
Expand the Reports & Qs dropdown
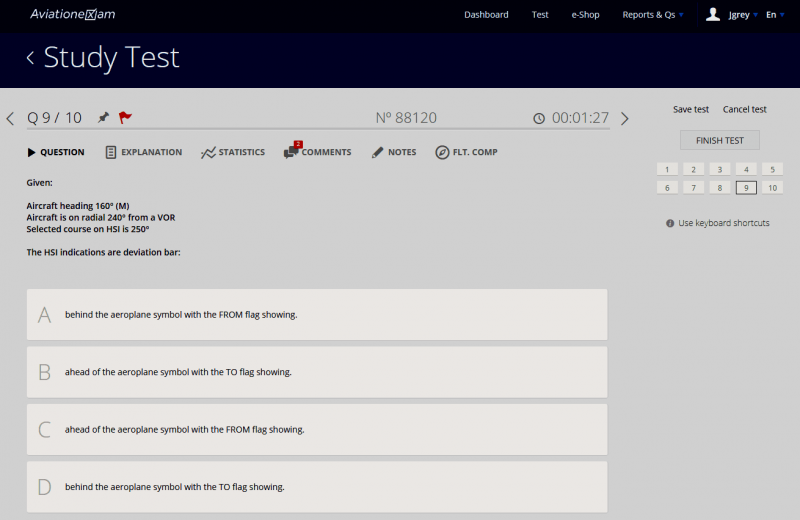coord(652,15)
